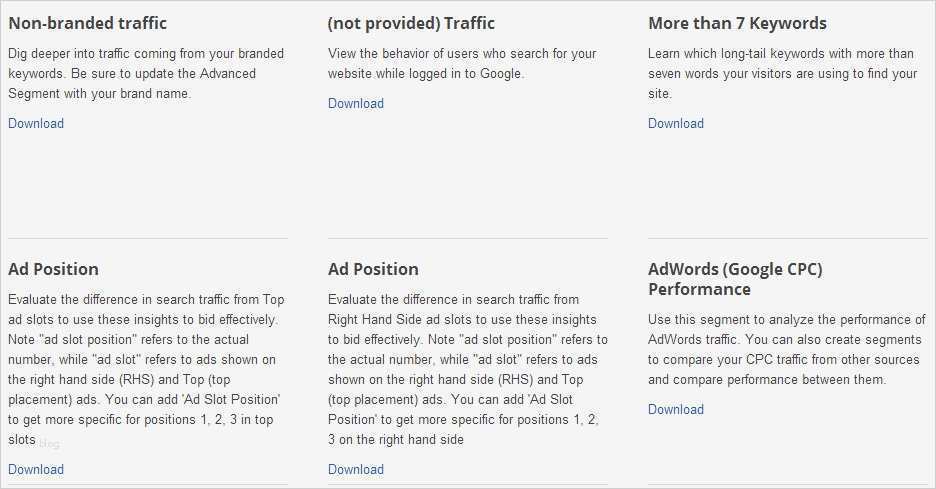Click the (not provided) Traffic heading

(411, 23)
